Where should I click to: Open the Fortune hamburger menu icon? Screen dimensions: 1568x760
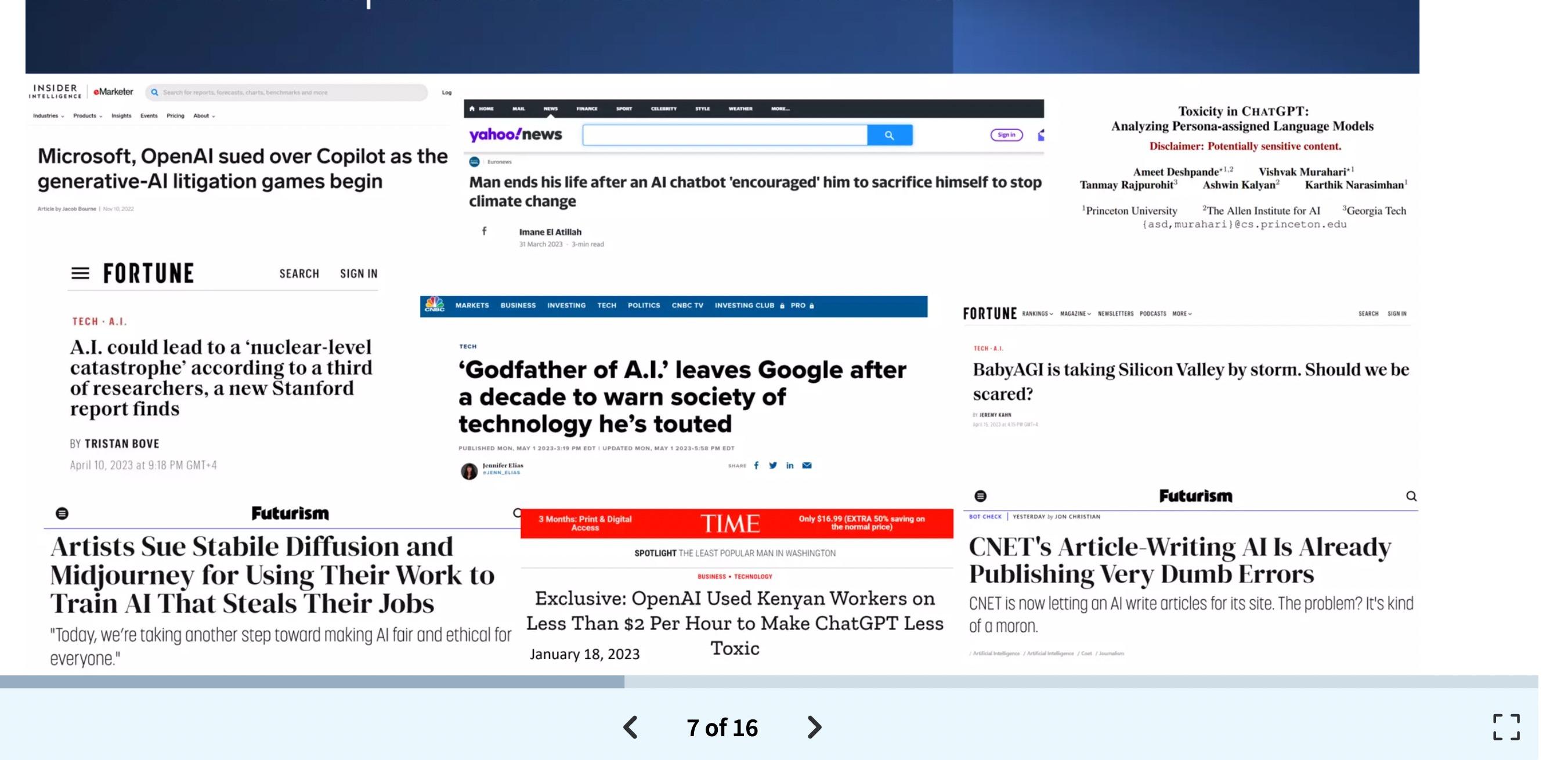click(80, 274)
